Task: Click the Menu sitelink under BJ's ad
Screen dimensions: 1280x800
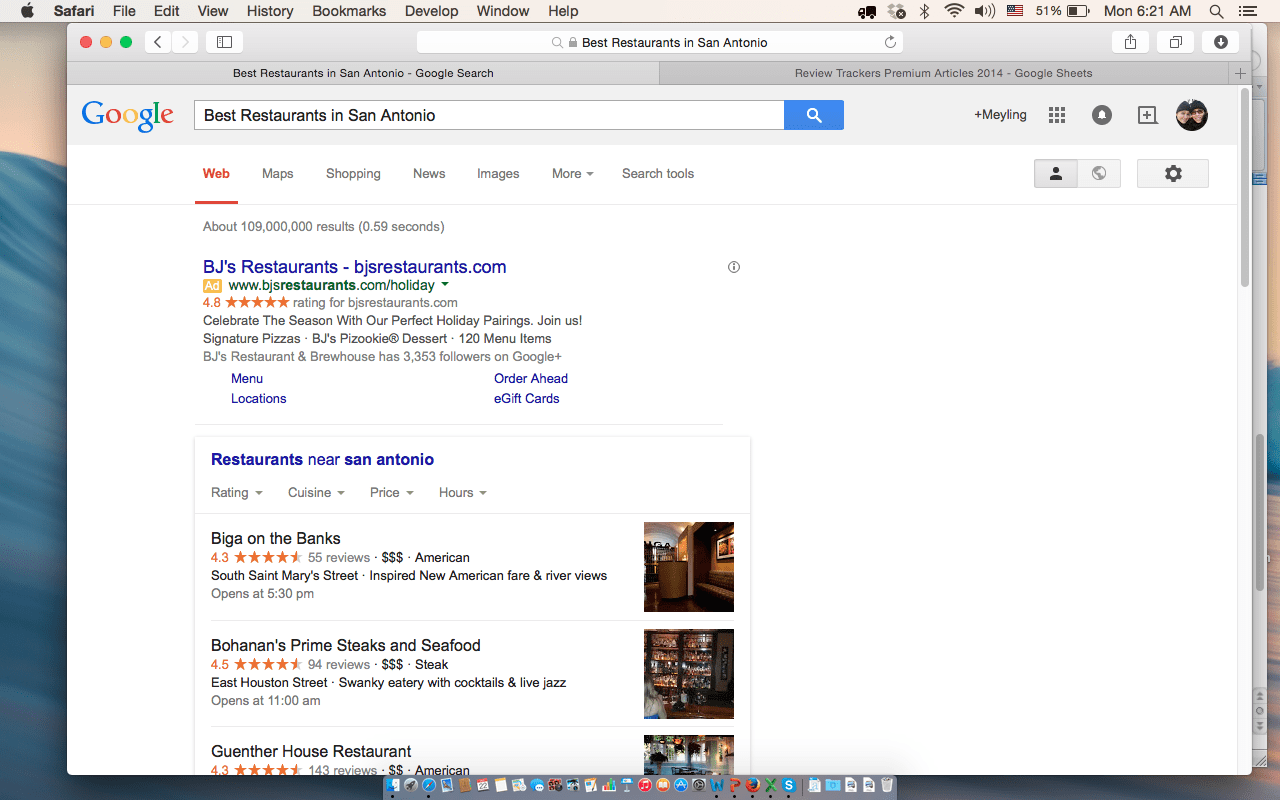Action: coord(247,378)
